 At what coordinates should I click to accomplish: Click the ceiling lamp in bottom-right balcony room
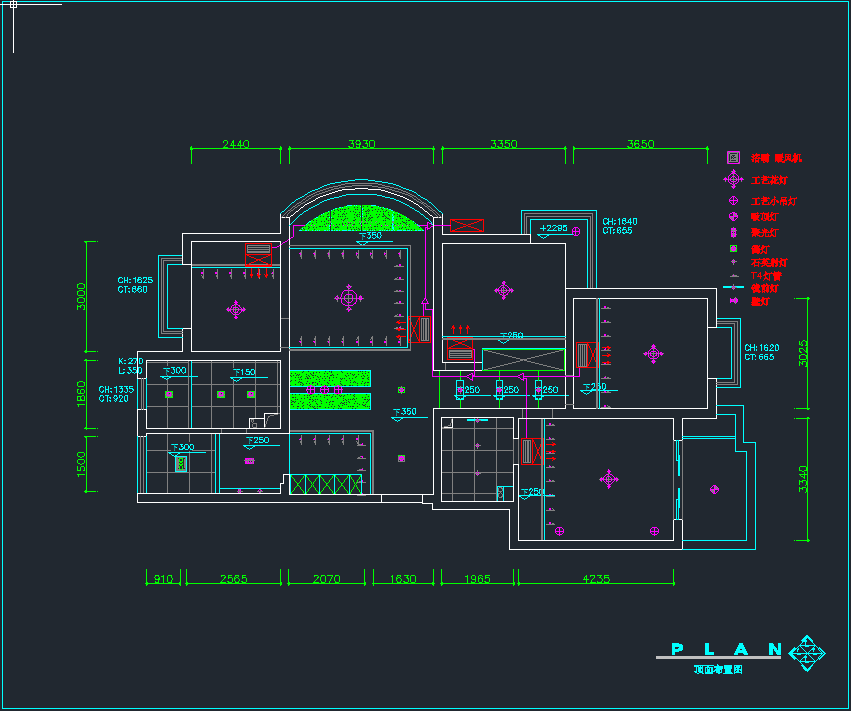[714, 489]
